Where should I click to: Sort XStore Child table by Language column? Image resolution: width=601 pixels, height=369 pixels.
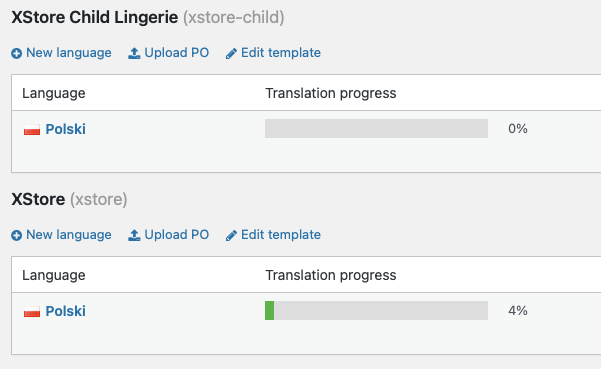click(x=54, y=93)
